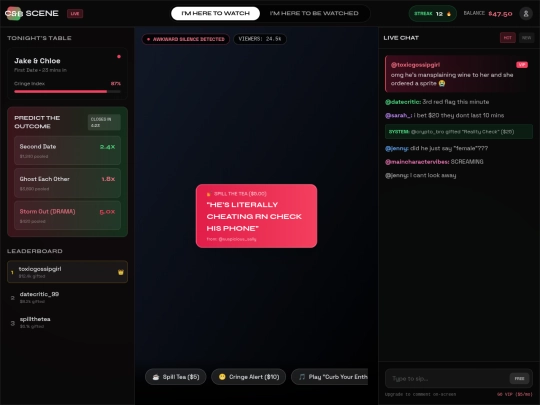Select the HOT chat filter tab

508,38
